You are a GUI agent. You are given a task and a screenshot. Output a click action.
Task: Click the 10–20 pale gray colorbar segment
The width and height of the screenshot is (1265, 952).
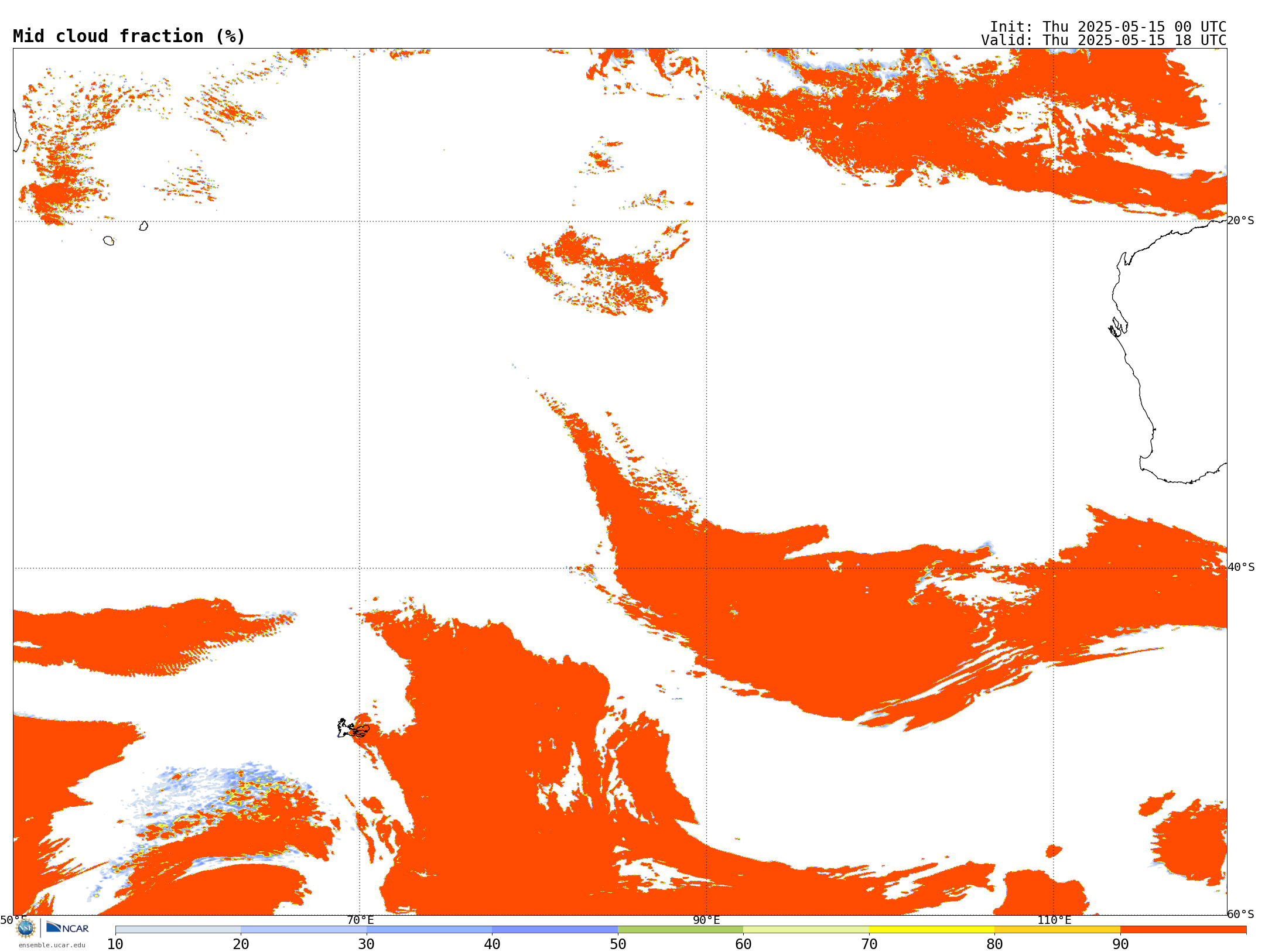pyautogui.click(x=178, y=930)
